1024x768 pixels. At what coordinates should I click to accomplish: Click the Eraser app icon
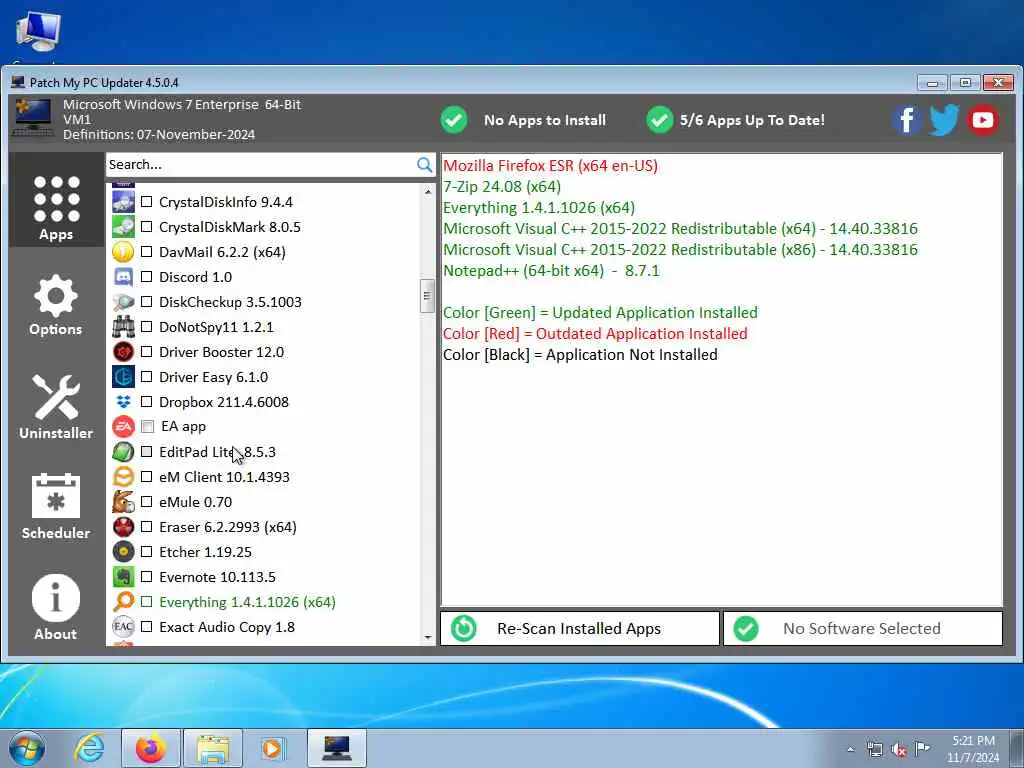[x=123, y=527]
